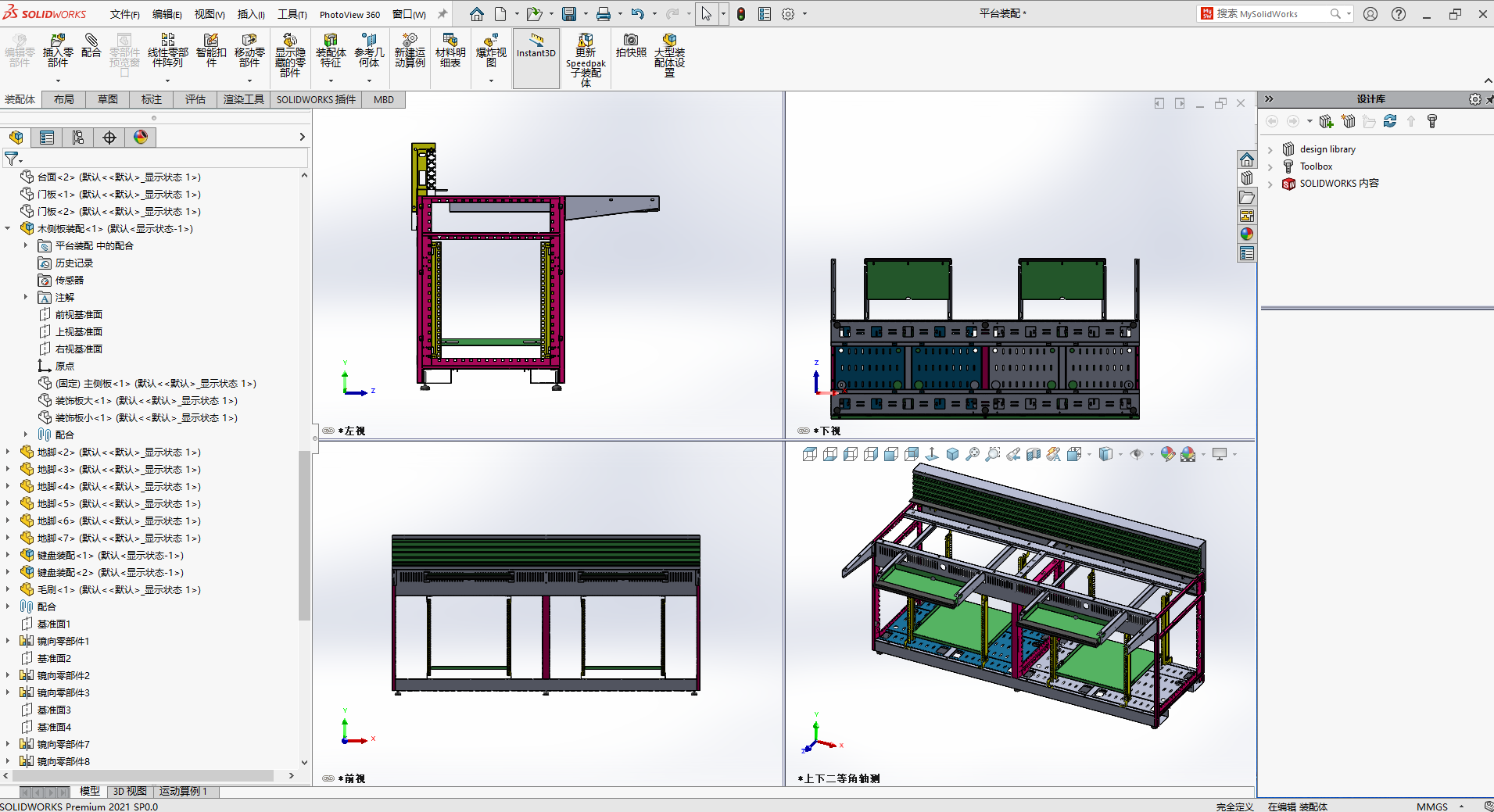The height and width of the screenshot is (812, 1494).
Task: Open Bill of Materials tool
Action: (x=450, y=51)
